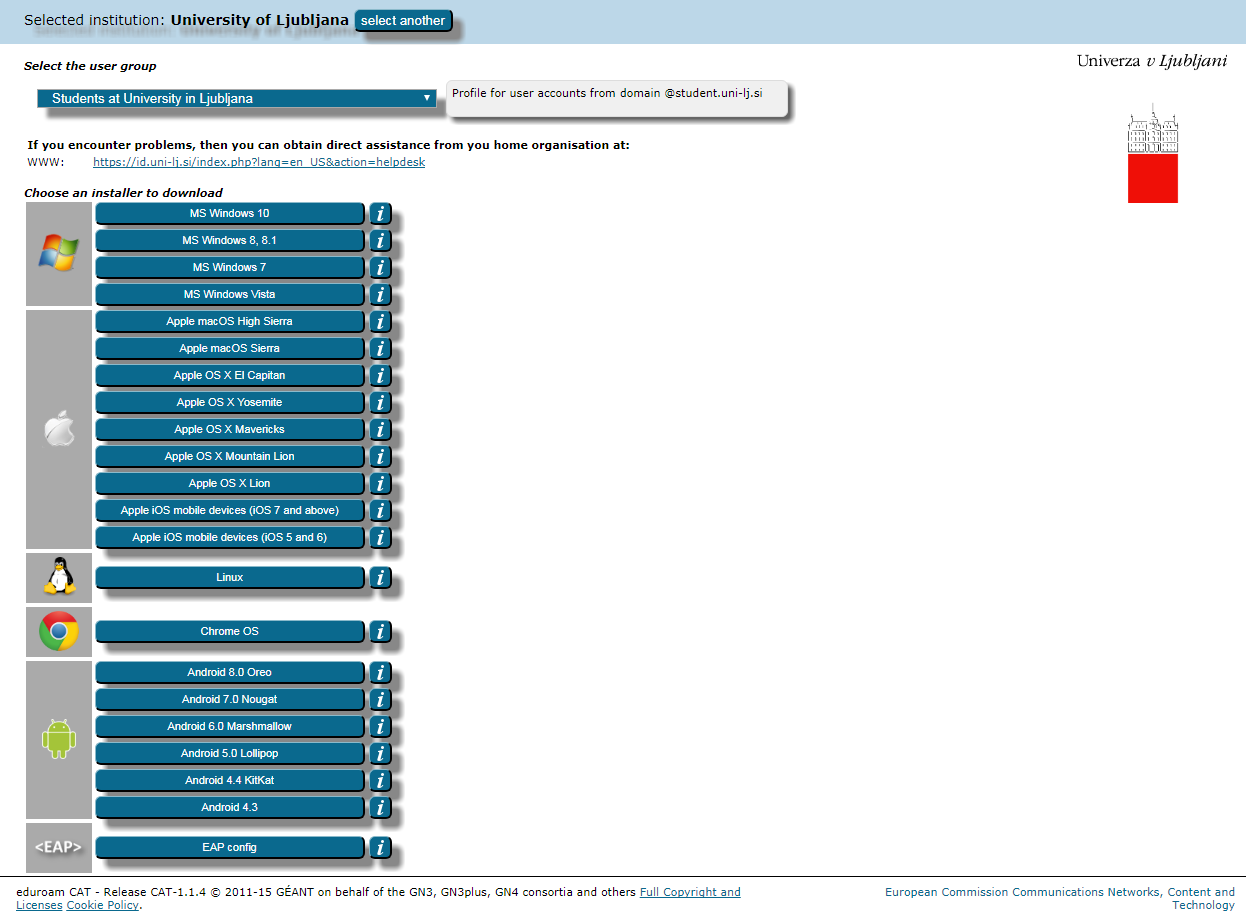Open info icon for Chrome OS
Image resolution: width=1246 pixels, height=918 pixels.
click(x=380, y=632)
